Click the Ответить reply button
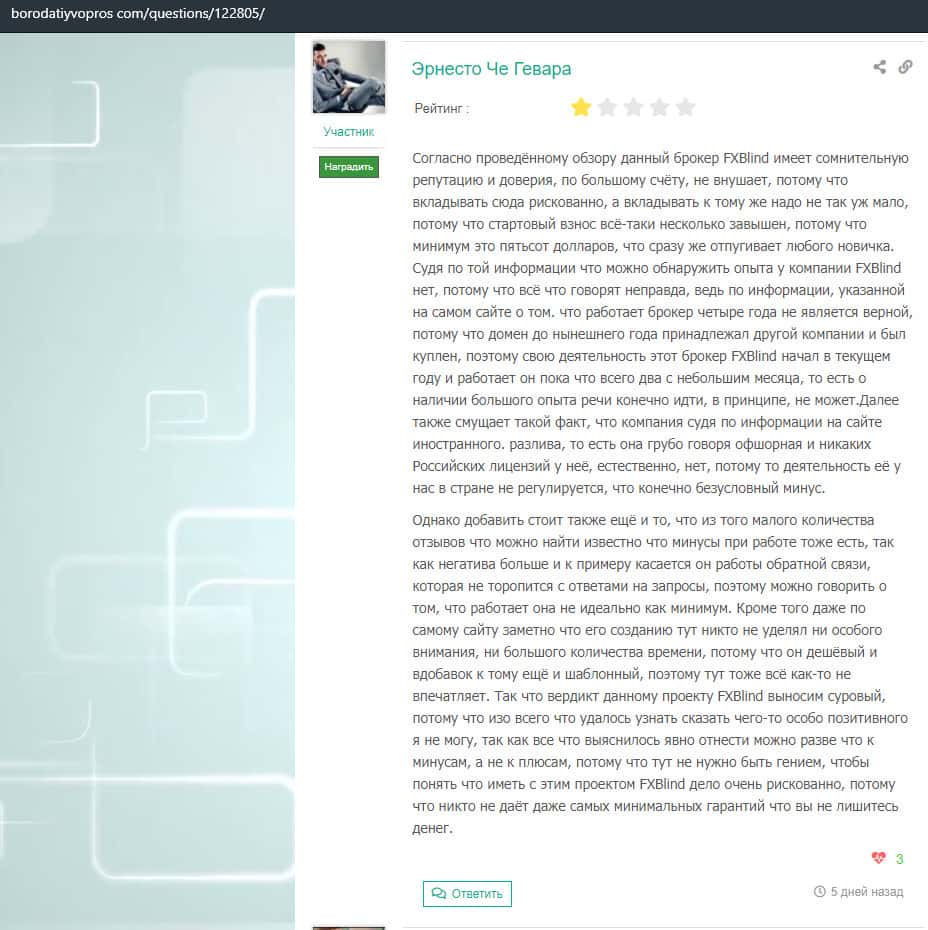928x930 pixels. click(x=467, y=894)
